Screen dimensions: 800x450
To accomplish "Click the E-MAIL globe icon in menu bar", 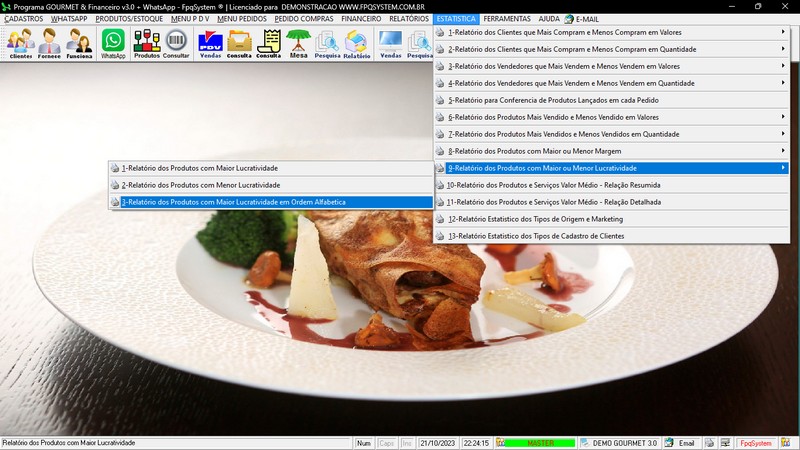I will pos(569,19).
